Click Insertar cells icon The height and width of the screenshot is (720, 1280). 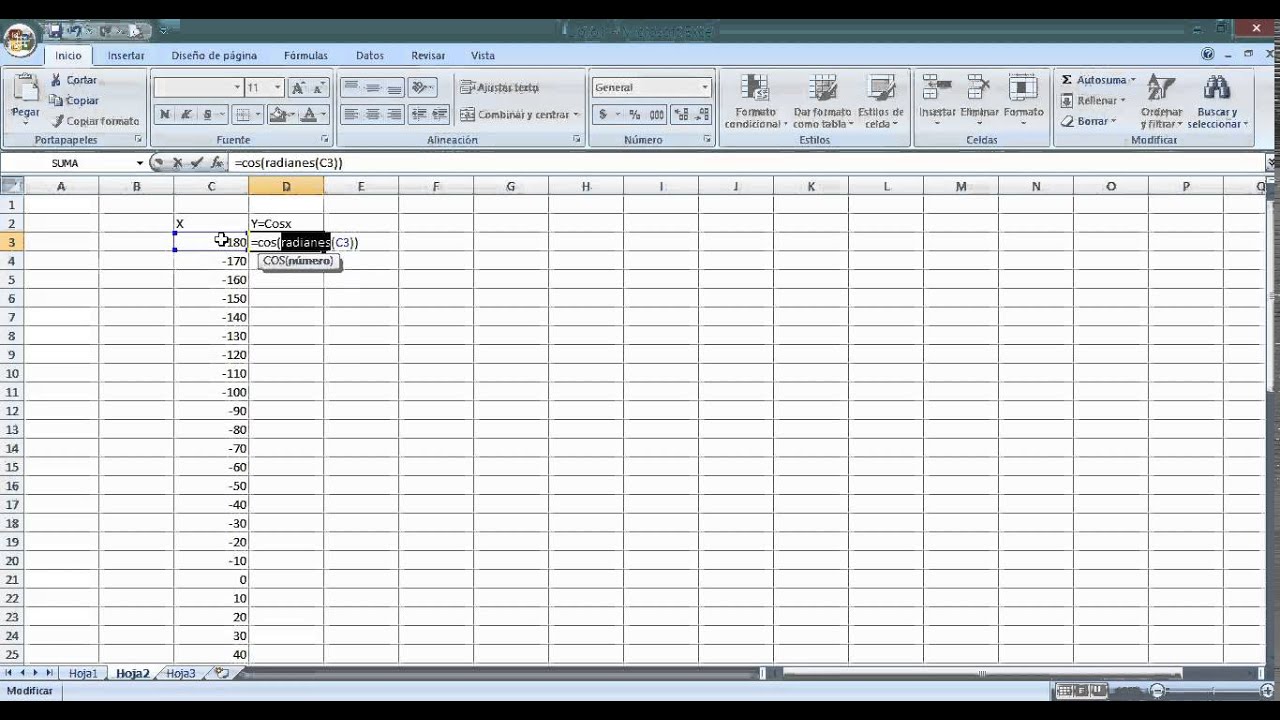coord(937,88)
